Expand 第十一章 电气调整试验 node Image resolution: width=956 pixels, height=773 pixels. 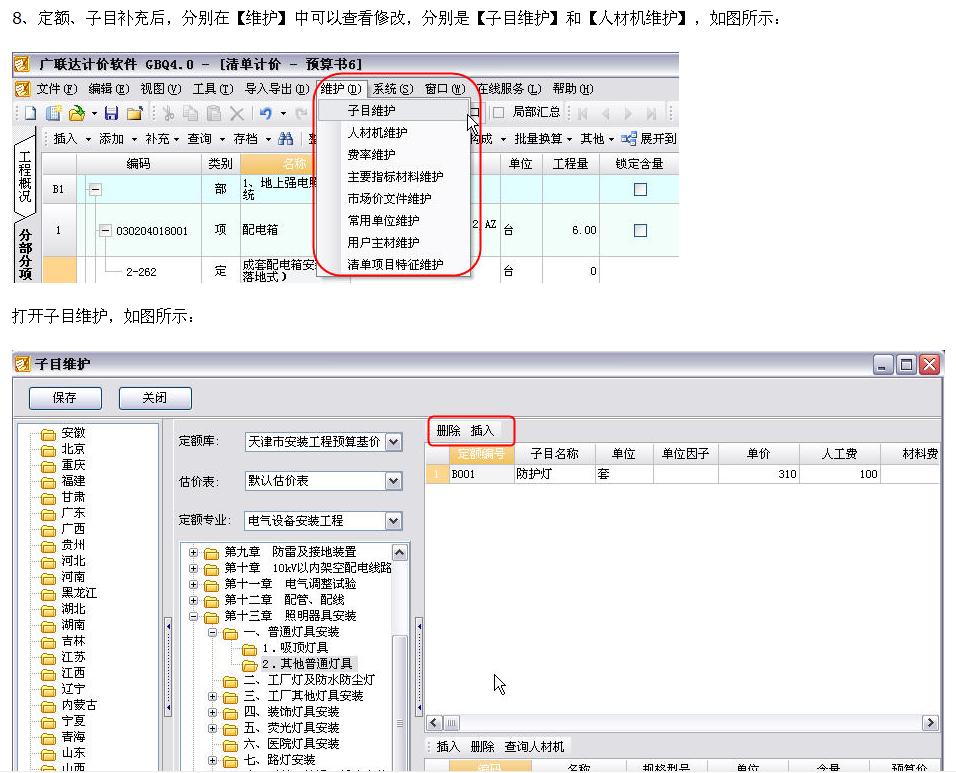pos(193,584)
